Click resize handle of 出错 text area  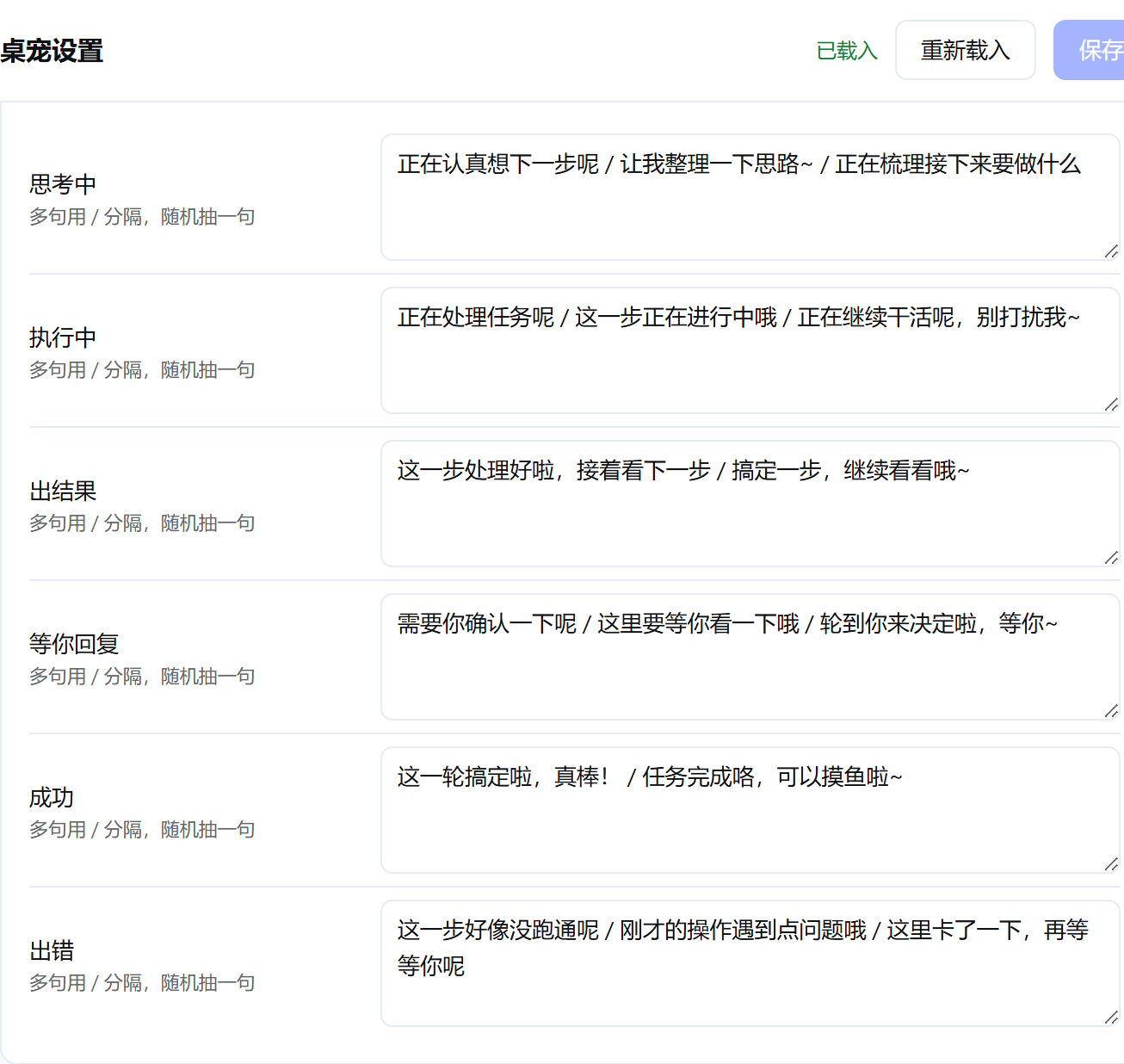(x=1111, y=1018)
